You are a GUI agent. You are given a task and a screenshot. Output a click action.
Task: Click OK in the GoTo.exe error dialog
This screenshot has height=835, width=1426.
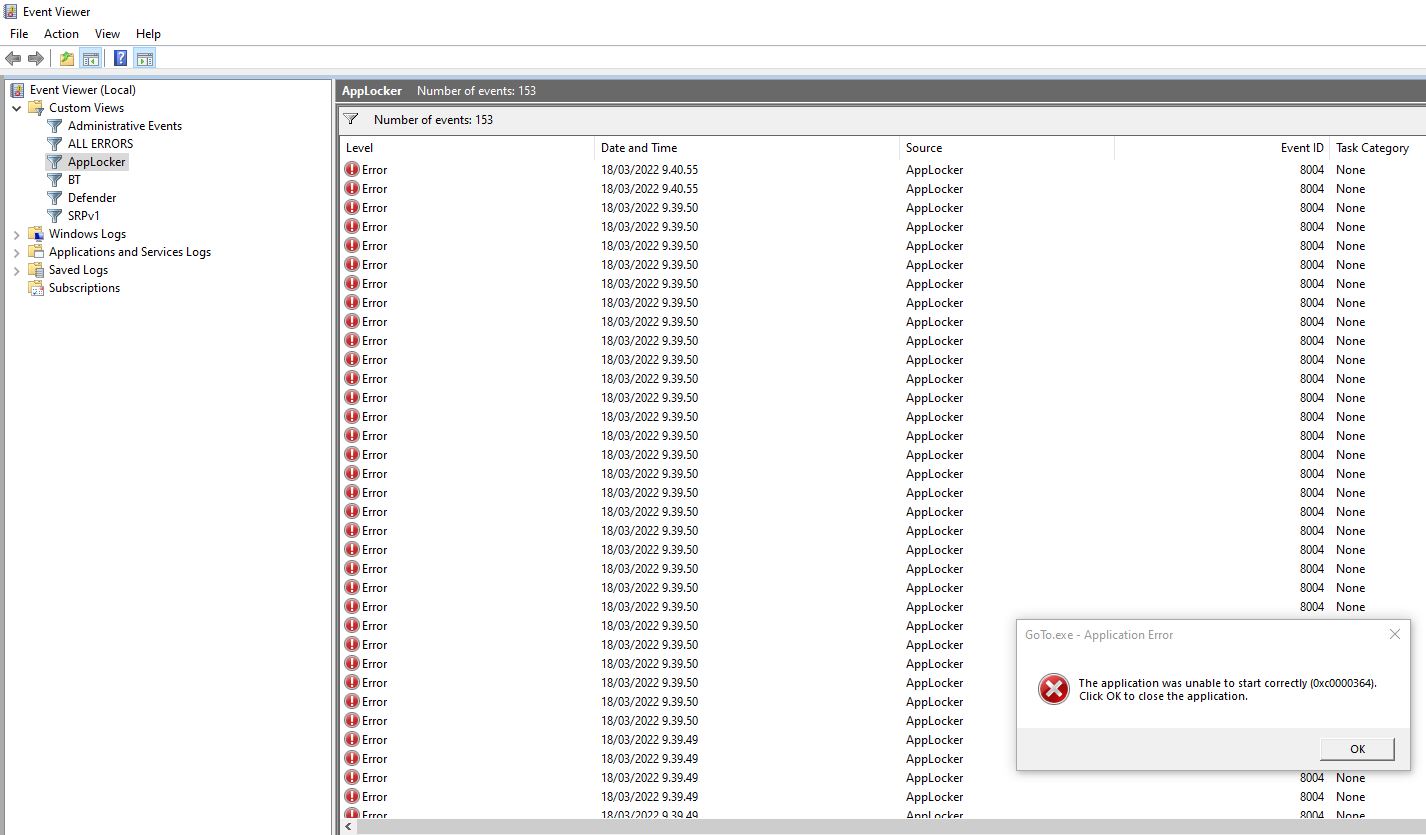point(1357,749)
